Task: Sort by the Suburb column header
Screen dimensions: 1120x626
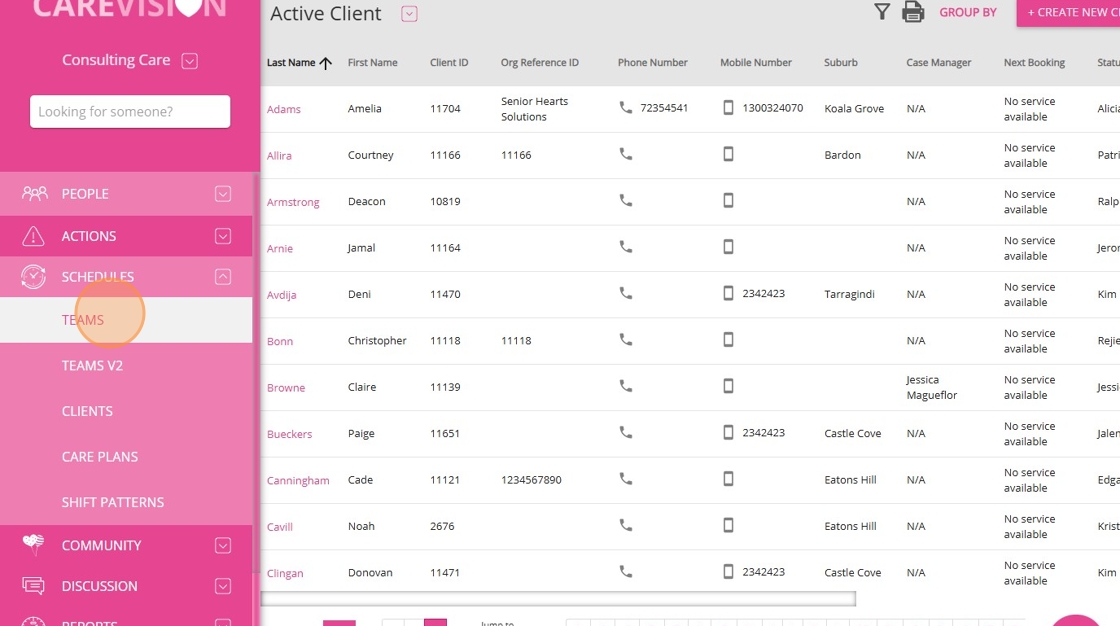Action: click(841, 63)
